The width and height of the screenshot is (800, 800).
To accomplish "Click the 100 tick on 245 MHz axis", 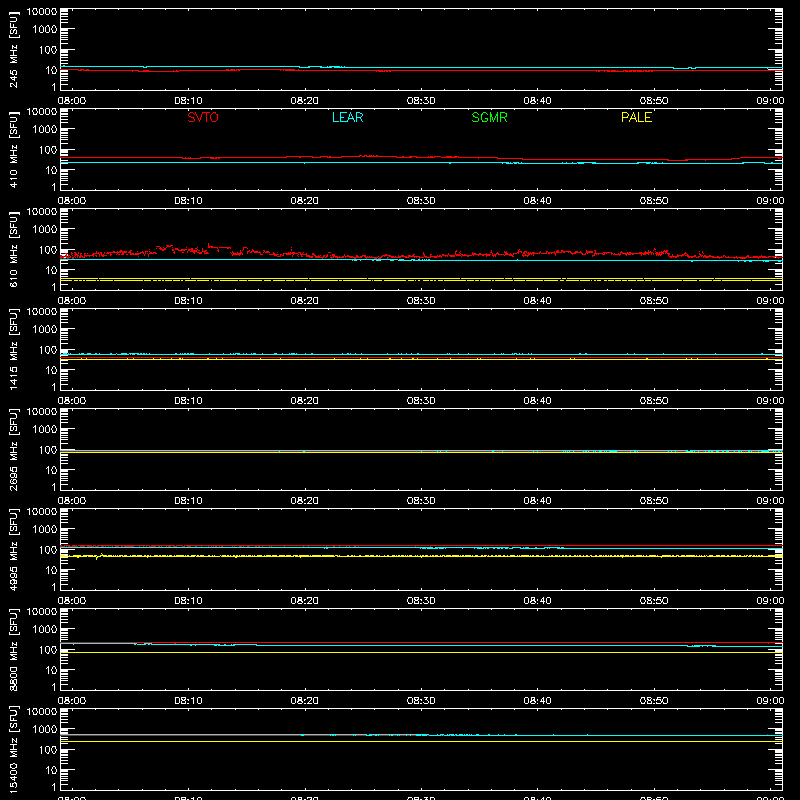I will click(x=49, y=50).
